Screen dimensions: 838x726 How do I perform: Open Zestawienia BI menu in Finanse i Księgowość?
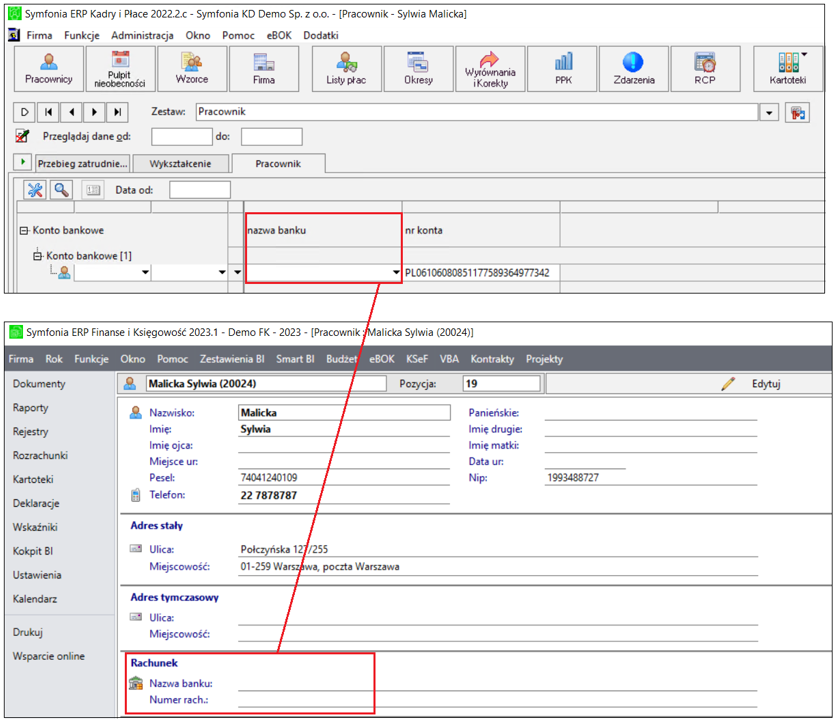pyautogui.click(x=232, y=359)
